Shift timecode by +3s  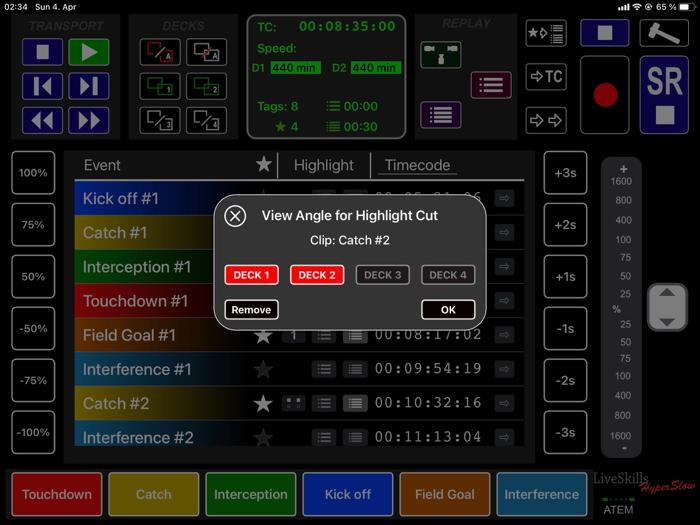pyautogui.click(x=565, y=173)
